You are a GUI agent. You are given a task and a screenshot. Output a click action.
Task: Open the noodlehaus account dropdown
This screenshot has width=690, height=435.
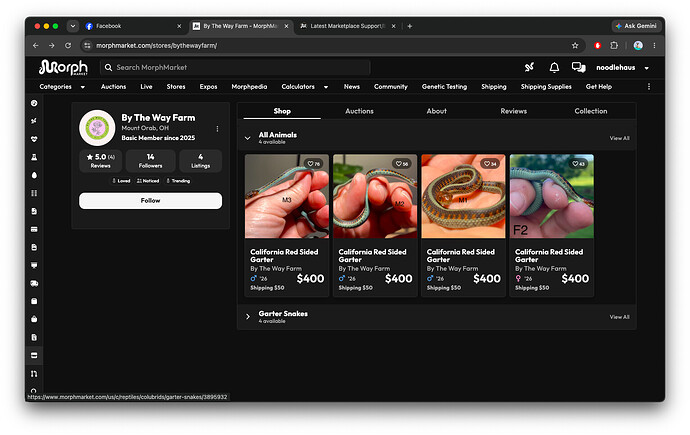click(x=622, y=68)
